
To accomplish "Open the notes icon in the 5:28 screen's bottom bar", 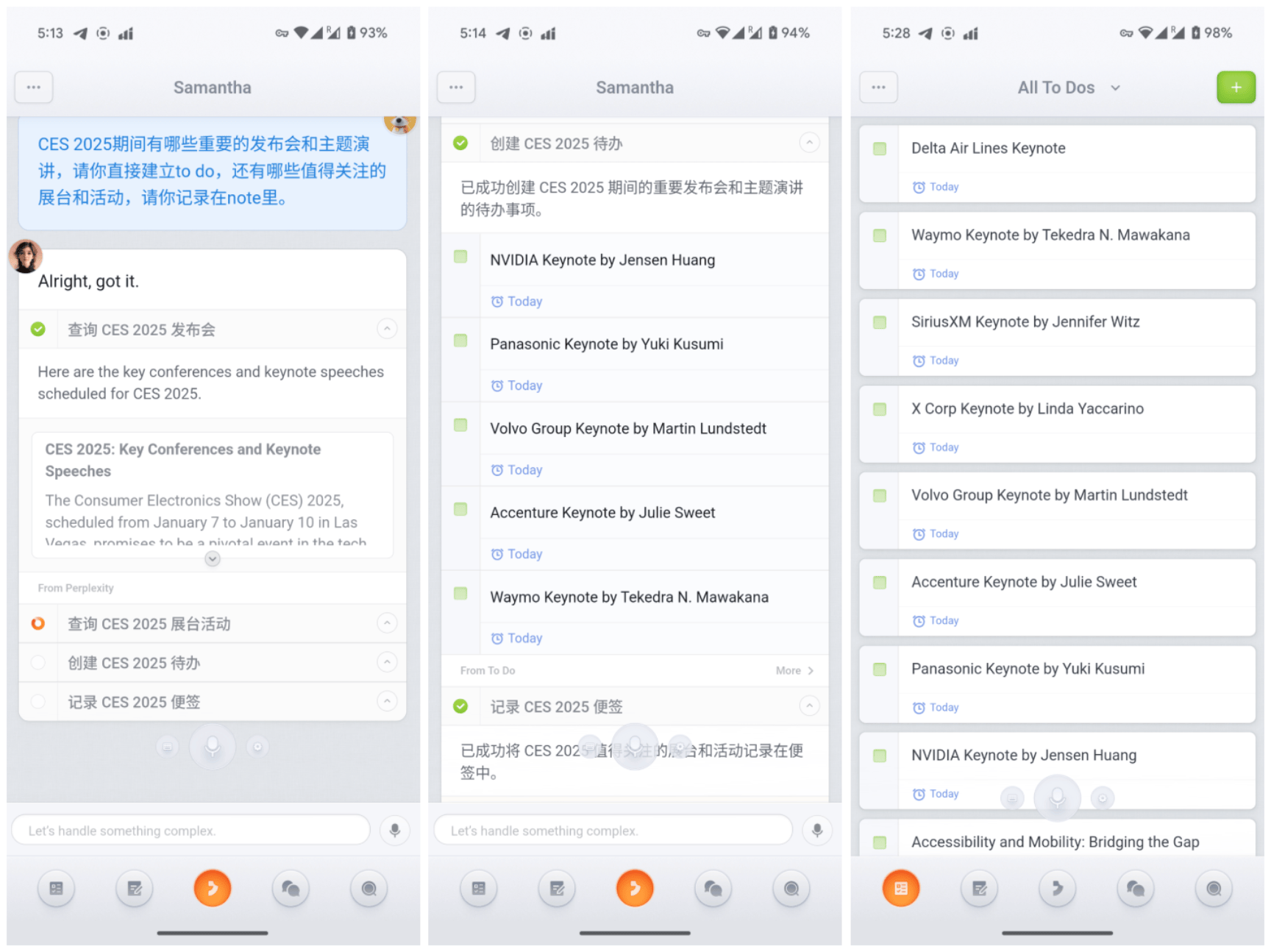I will 979,888.
